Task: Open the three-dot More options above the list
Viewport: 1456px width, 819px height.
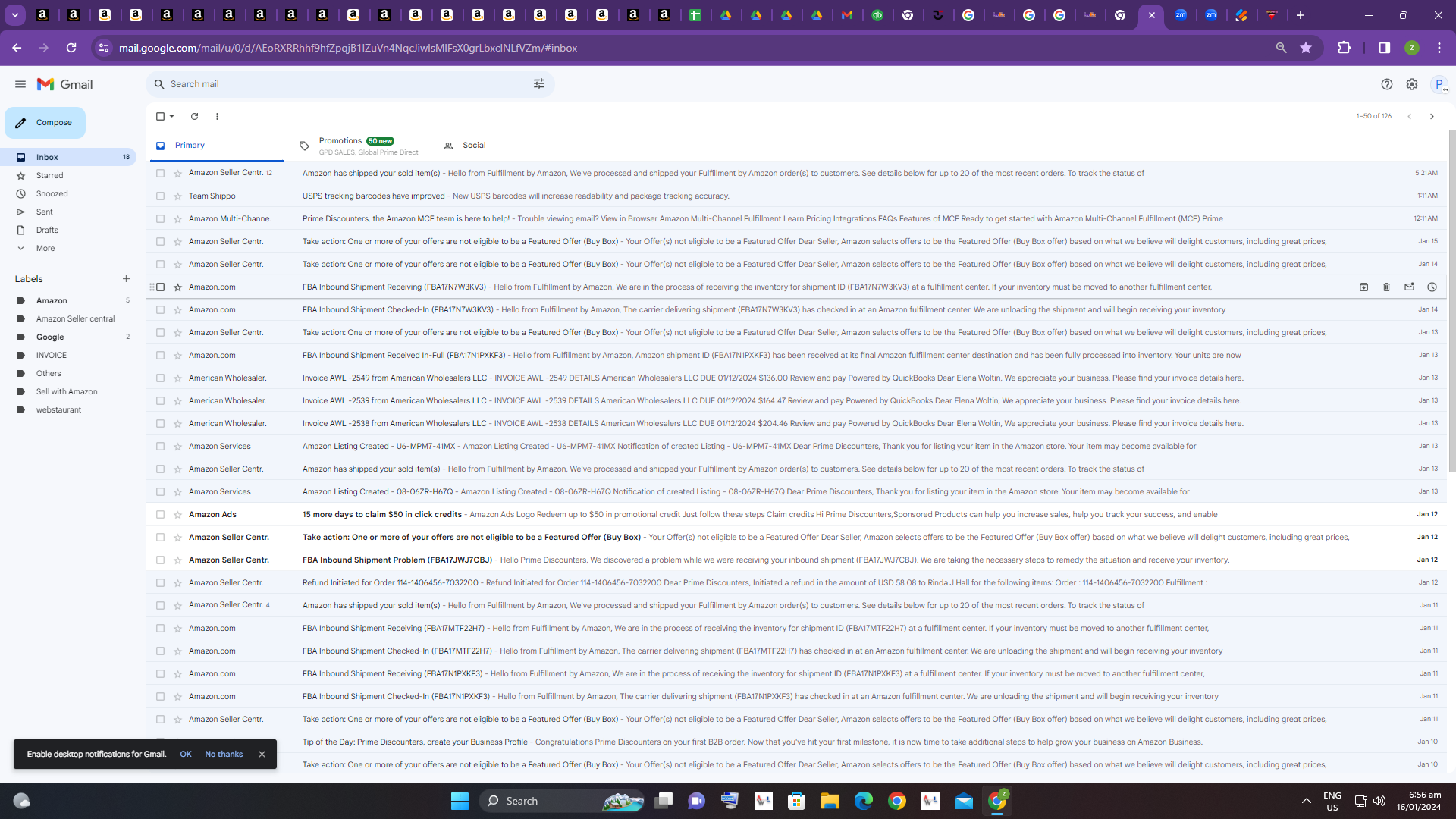Action: (217, 116)
